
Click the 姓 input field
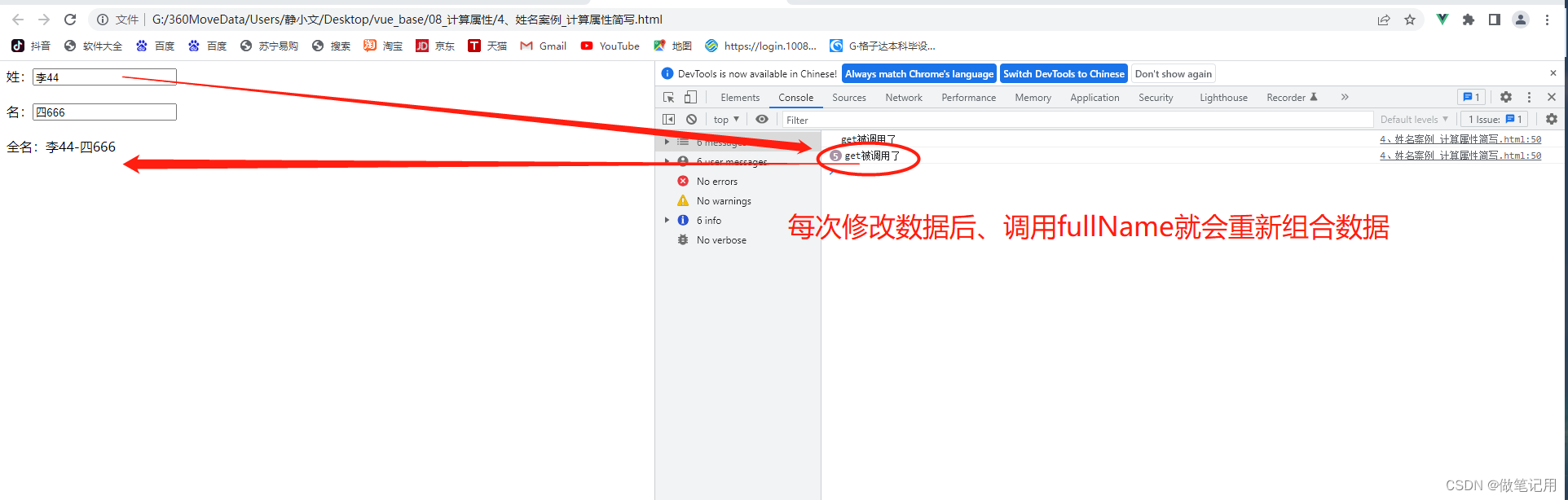pos(104,77)
